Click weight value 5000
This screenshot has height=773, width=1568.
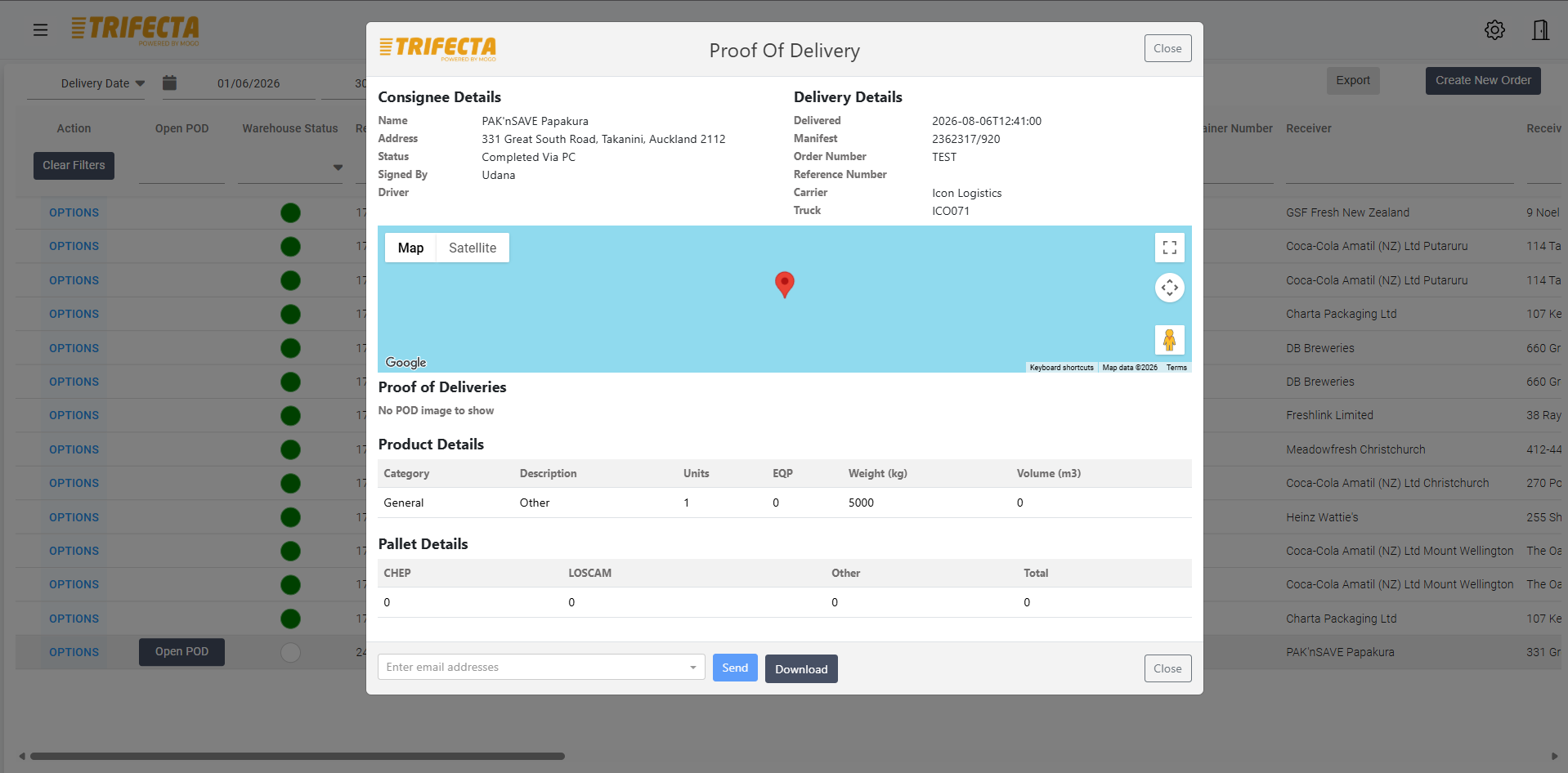pos(861,503)
